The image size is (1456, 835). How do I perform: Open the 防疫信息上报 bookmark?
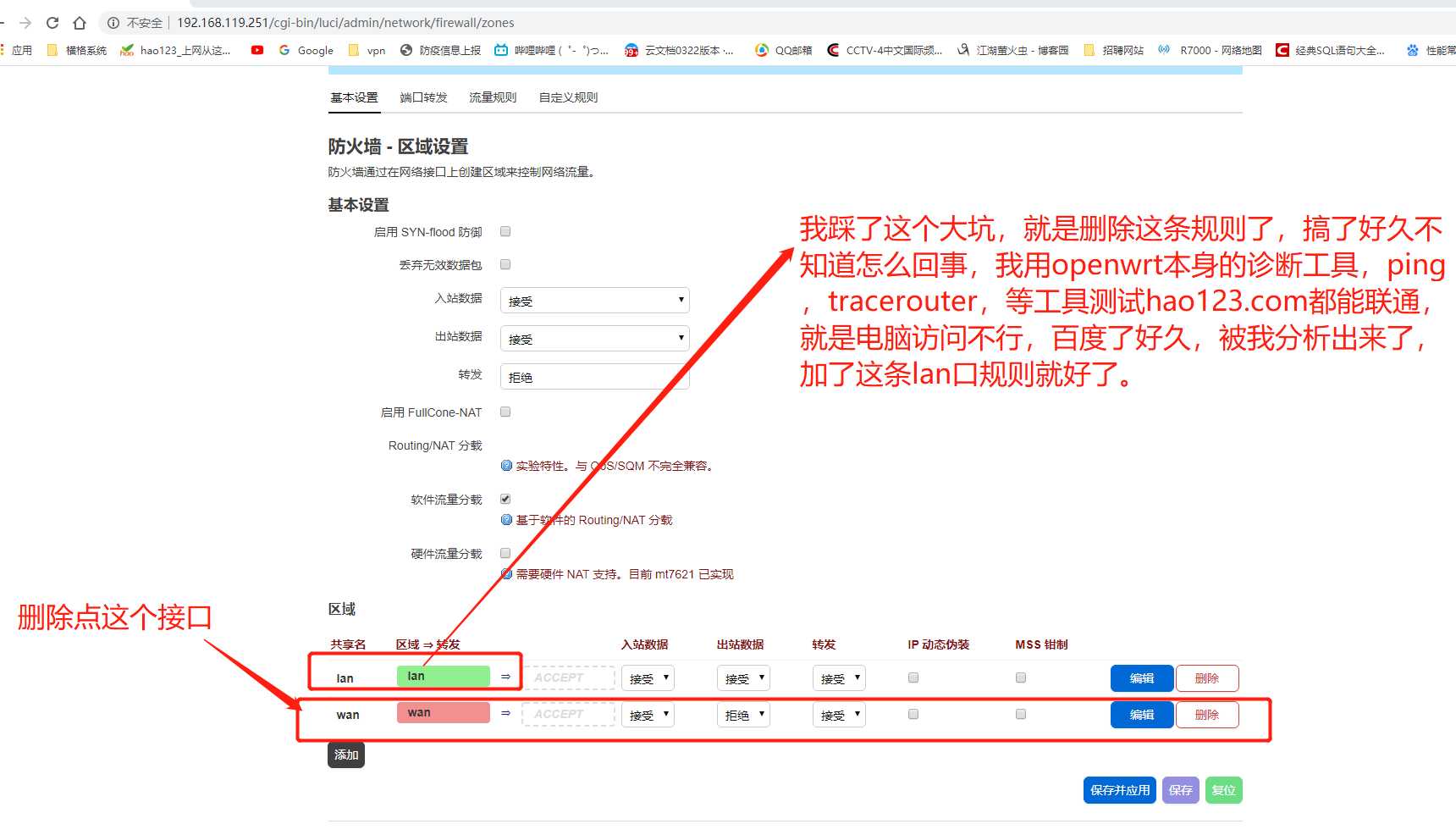(x=440, y=51)
